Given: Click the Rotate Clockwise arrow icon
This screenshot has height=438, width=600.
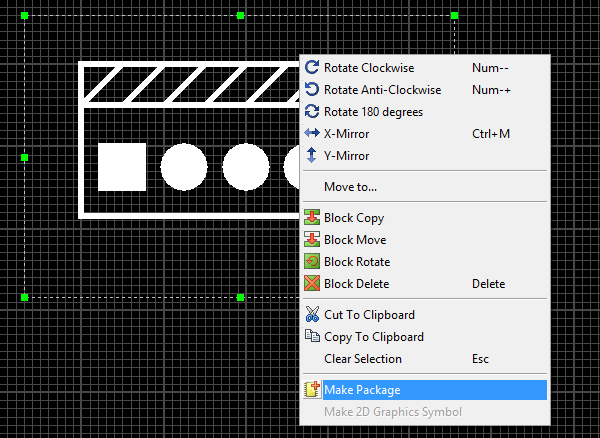Looking at the screenshot, I should [311, 68].
